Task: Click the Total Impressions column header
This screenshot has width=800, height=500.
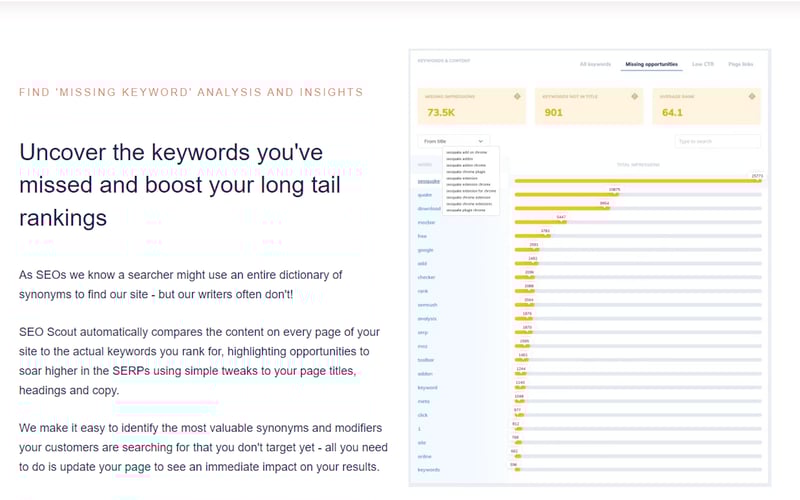Action: click(x=638, y=164)
